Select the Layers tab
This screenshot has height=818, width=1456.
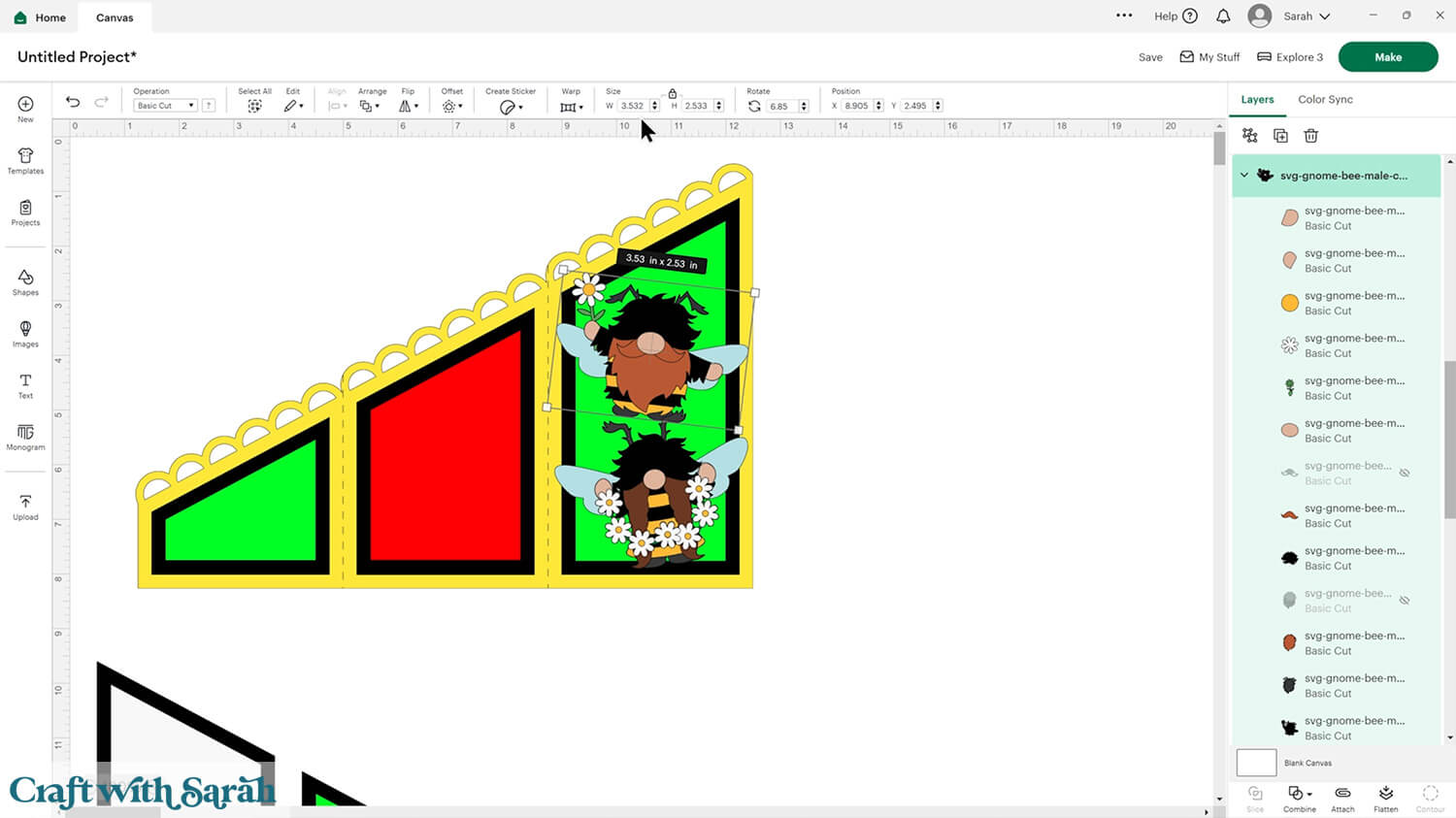click(x=1257, y=100)
